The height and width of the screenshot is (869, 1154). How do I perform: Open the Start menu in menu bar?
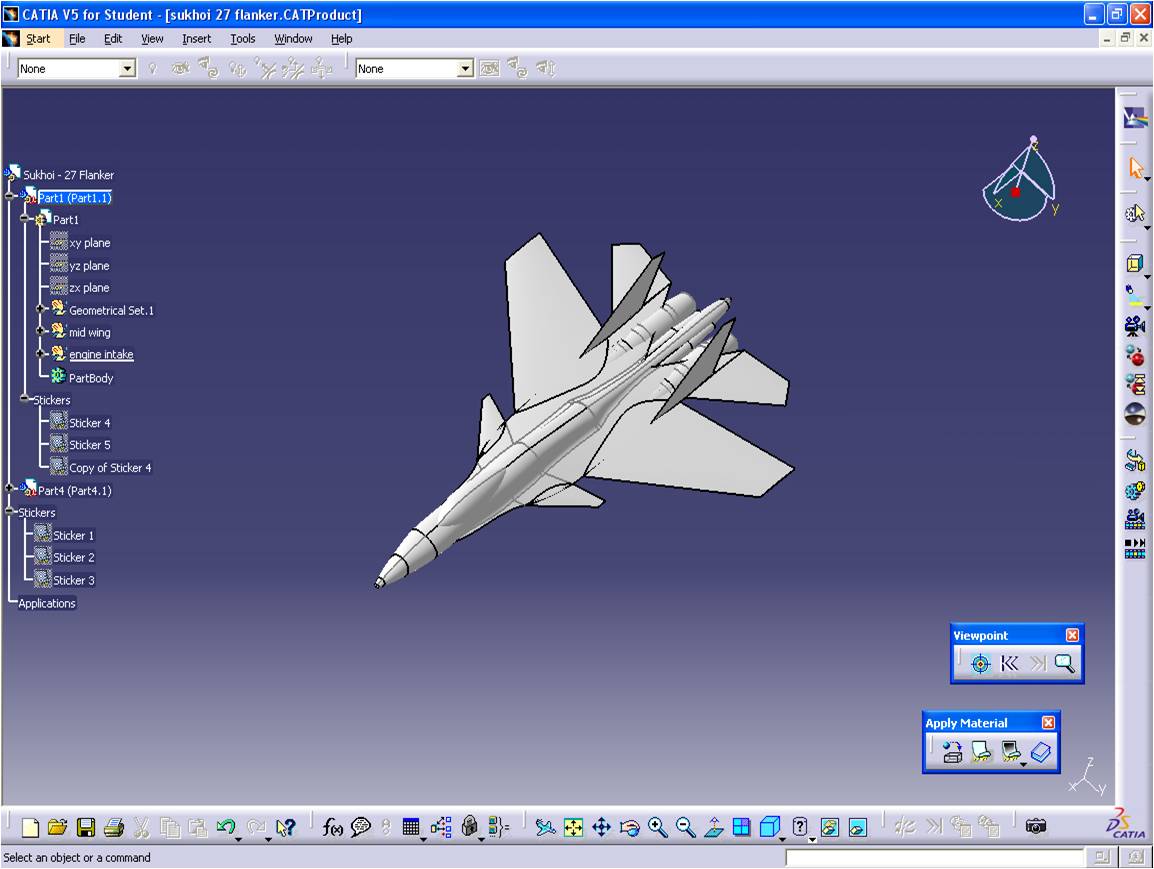[x=38, y=39]
